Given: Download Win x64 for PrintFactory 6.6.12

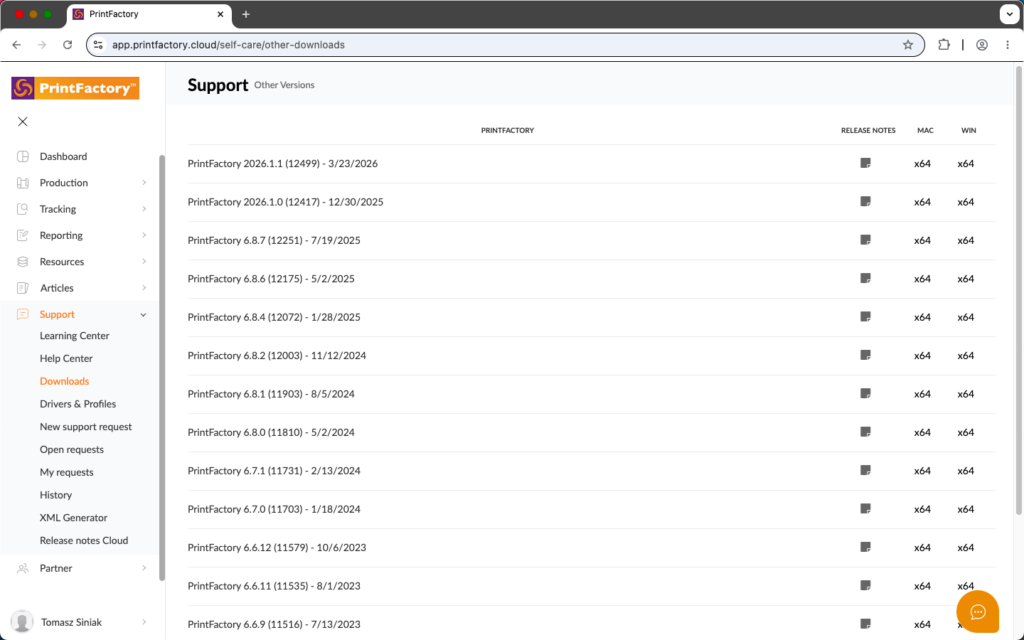Looking at the screenshot, I should 966,547.
